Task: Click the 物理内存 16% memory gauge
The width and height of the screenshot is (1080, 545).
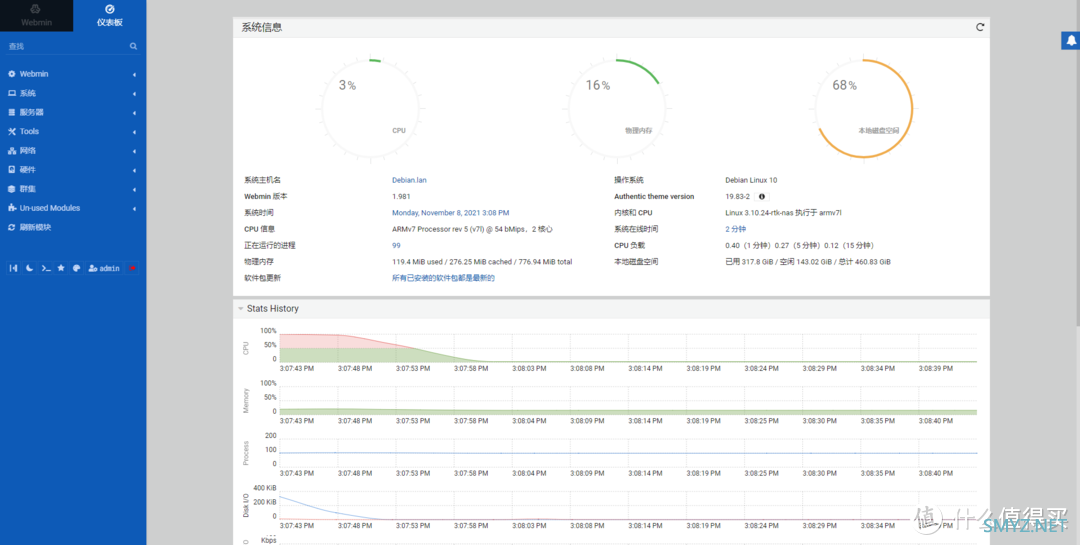Action: pos(617,110)
